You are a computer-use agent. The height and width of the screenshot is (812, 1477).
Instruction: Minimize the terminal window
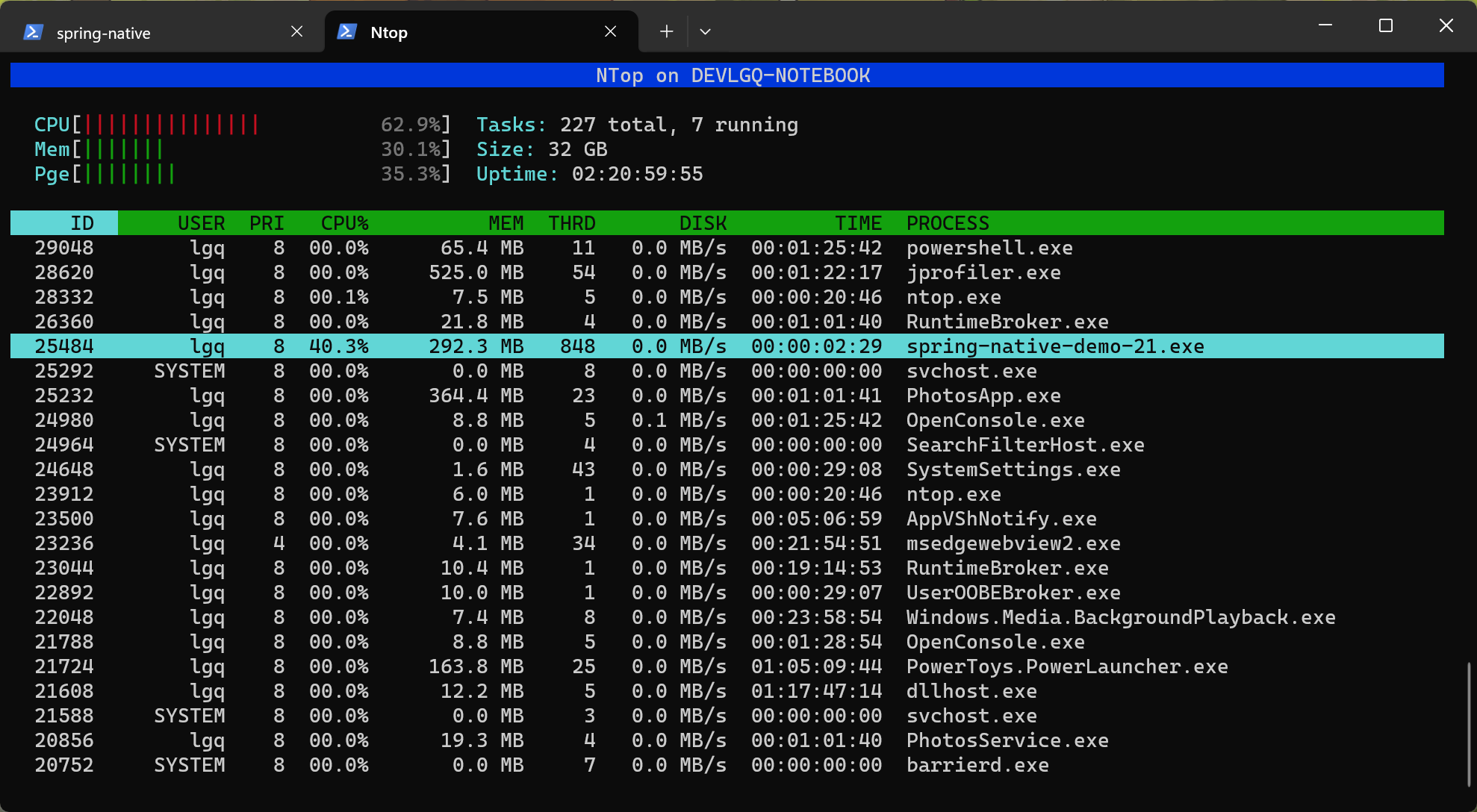(x=1325, y=25)
